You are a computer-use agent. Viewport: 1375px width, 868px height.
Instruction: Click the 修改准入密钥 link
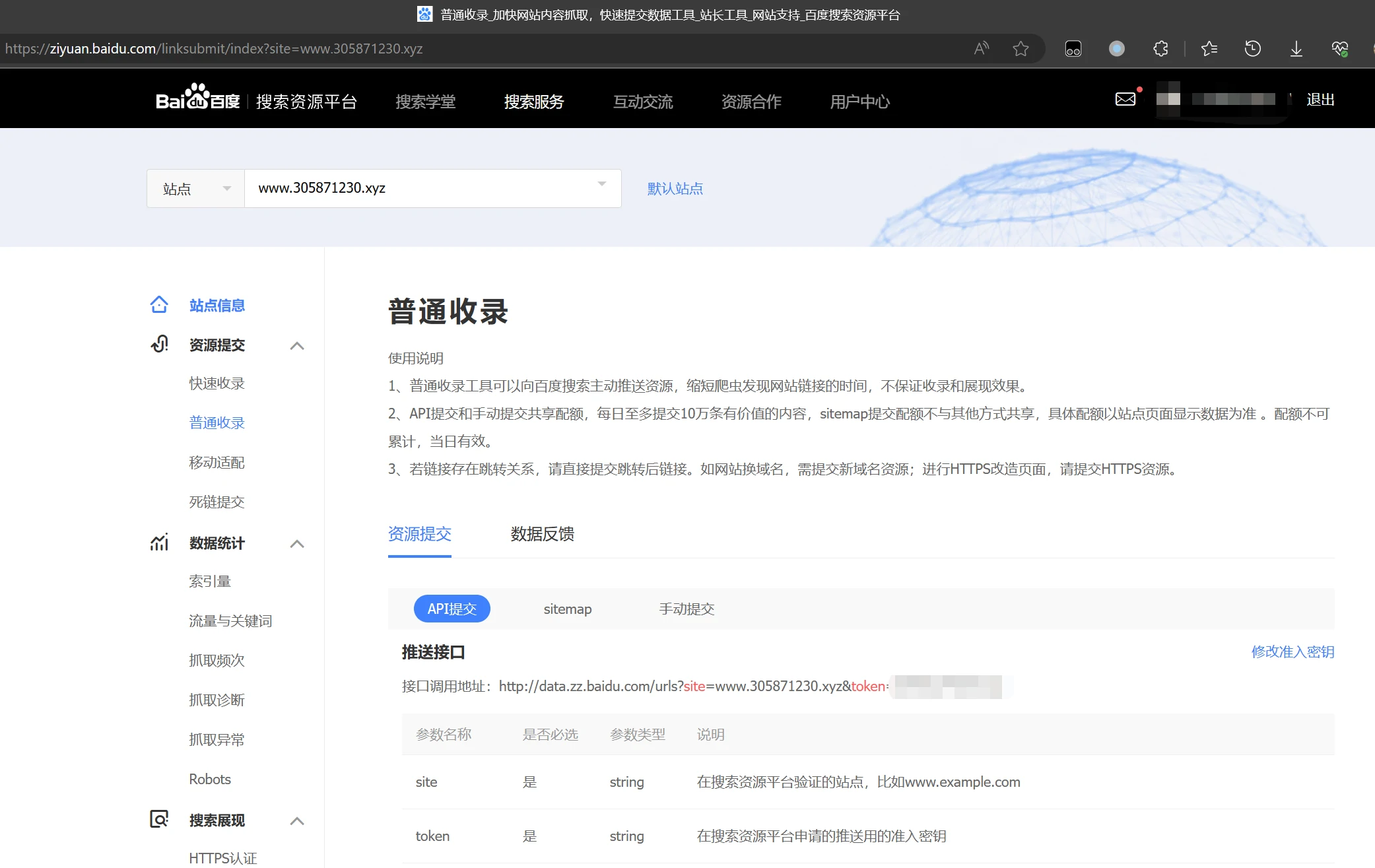click(x=1292, y=651)
